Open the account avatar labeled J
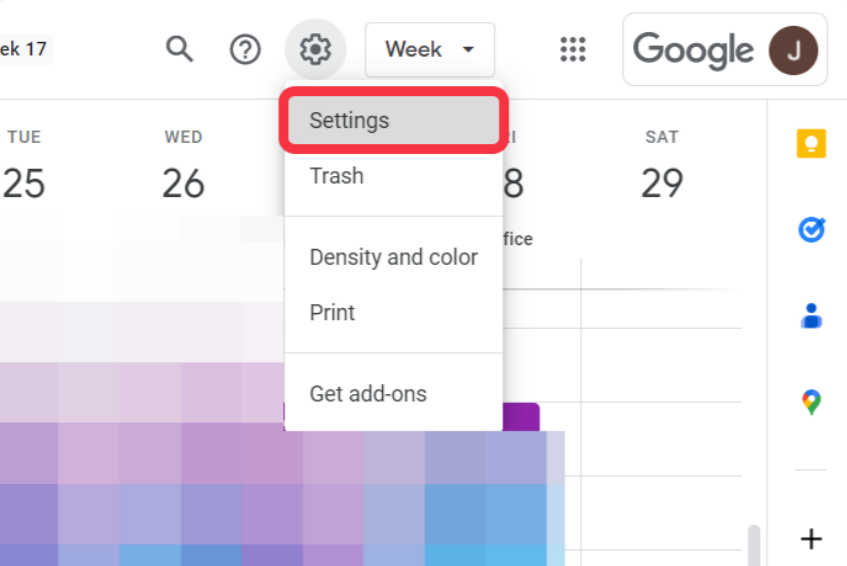 point(792,49)
